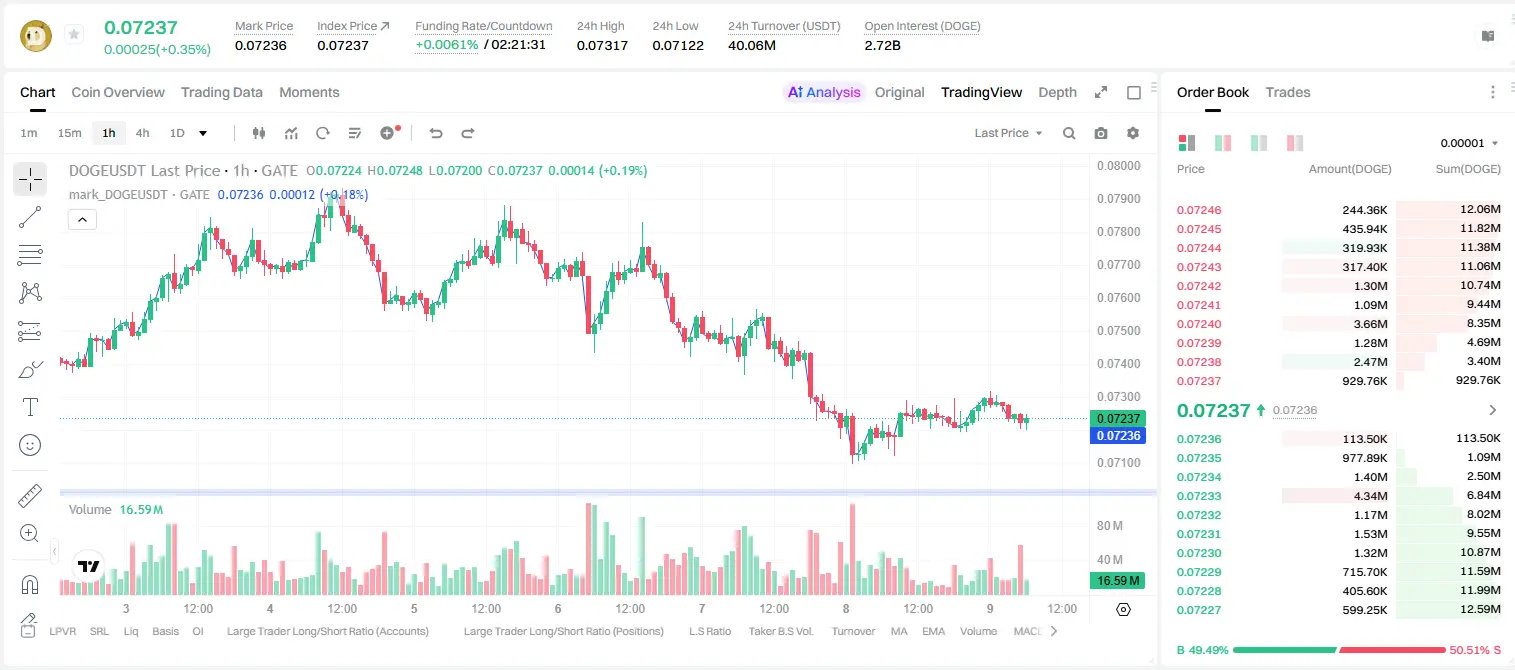The image size is (1515, 670).
Task: Take a chart snapshot with camera icon
Action: point(1101,133)
